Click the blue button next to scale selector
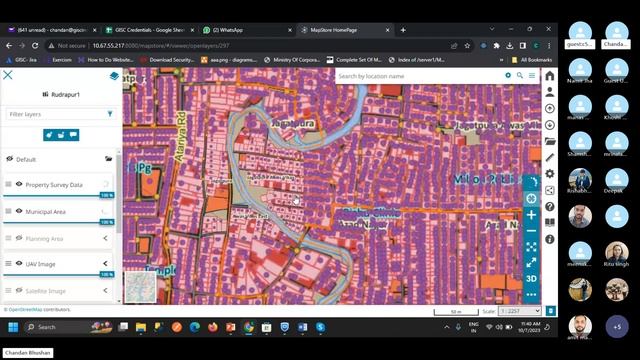The width and height of the screenshot is (640, 360). [x=551, y=311]
